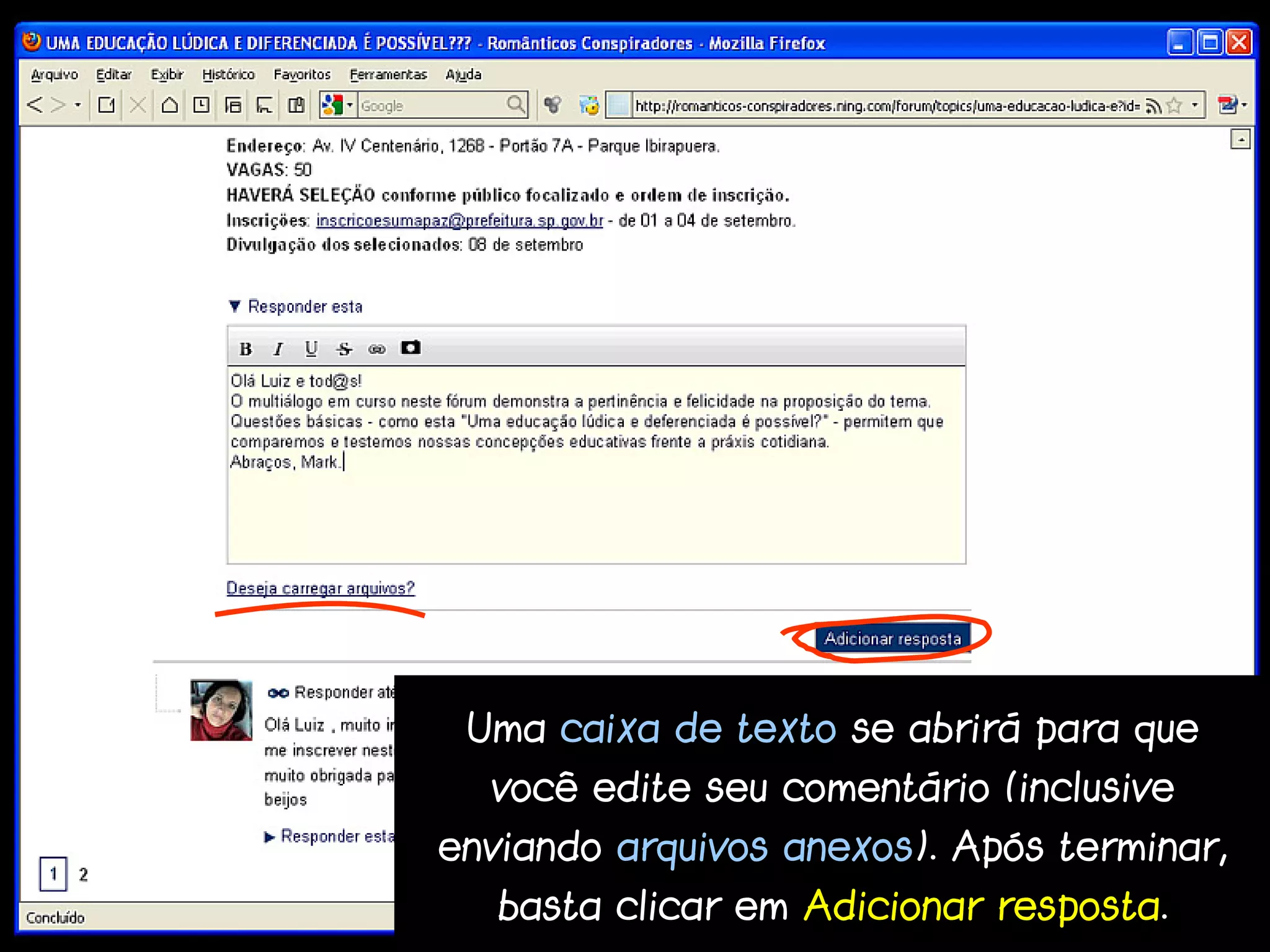Expand 'Responder esta' under the comment
The width and height of the screenshot is (1270, 952).
(x=329, y=837)
